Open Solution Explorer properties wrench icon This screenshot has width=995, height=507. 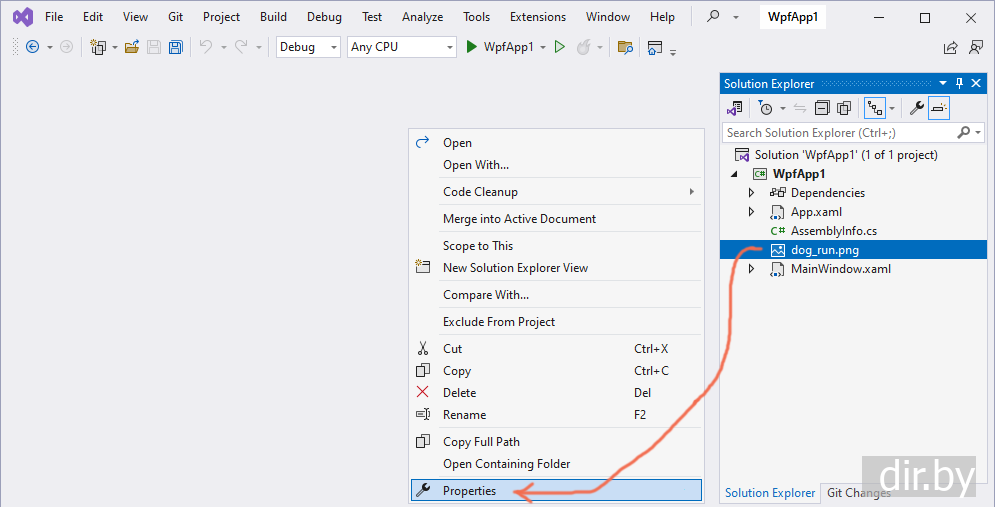[915, 108]
